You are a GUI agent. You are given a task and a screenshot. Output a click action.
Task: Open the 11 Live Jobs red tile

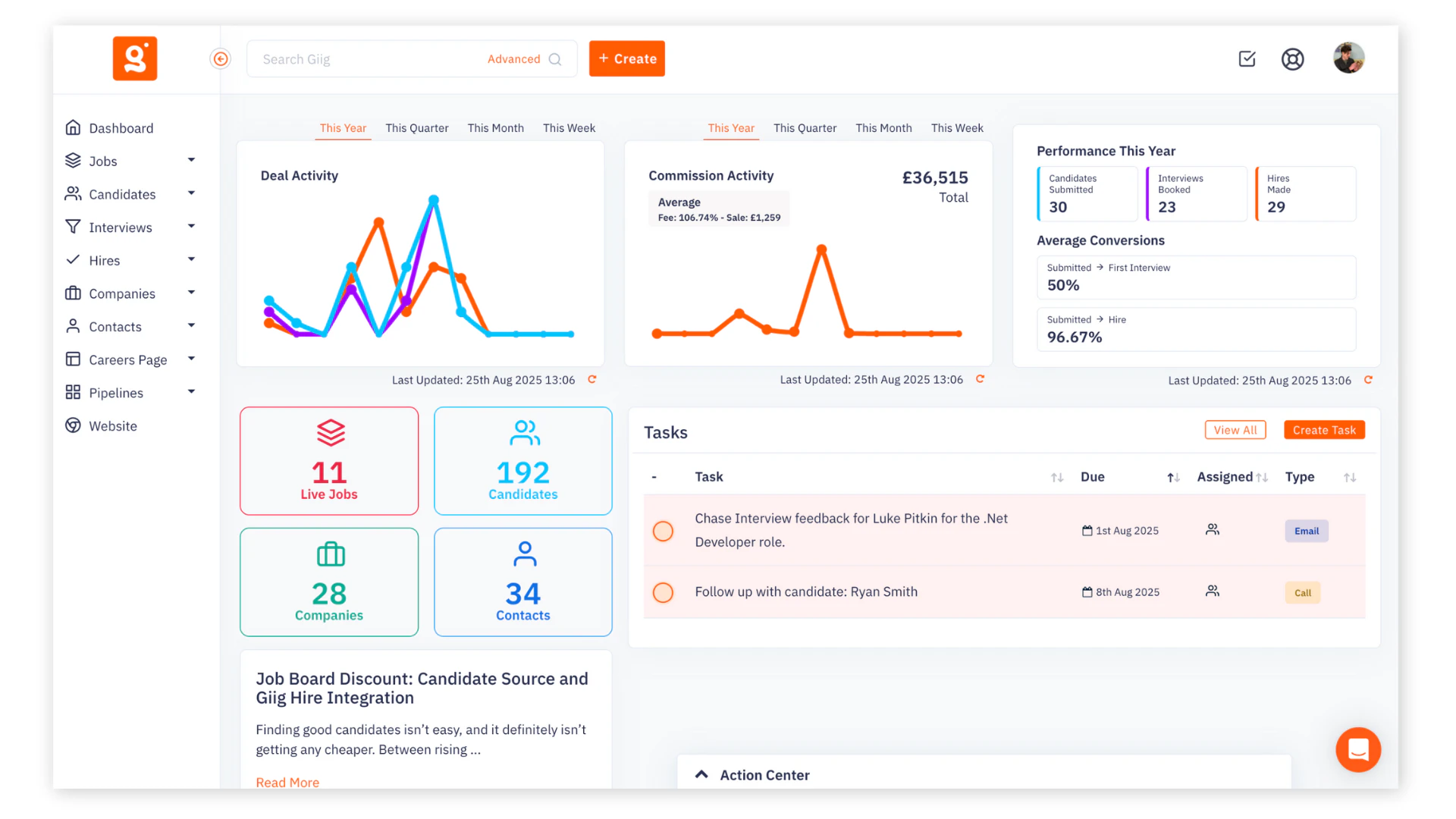tap(329, 461)
